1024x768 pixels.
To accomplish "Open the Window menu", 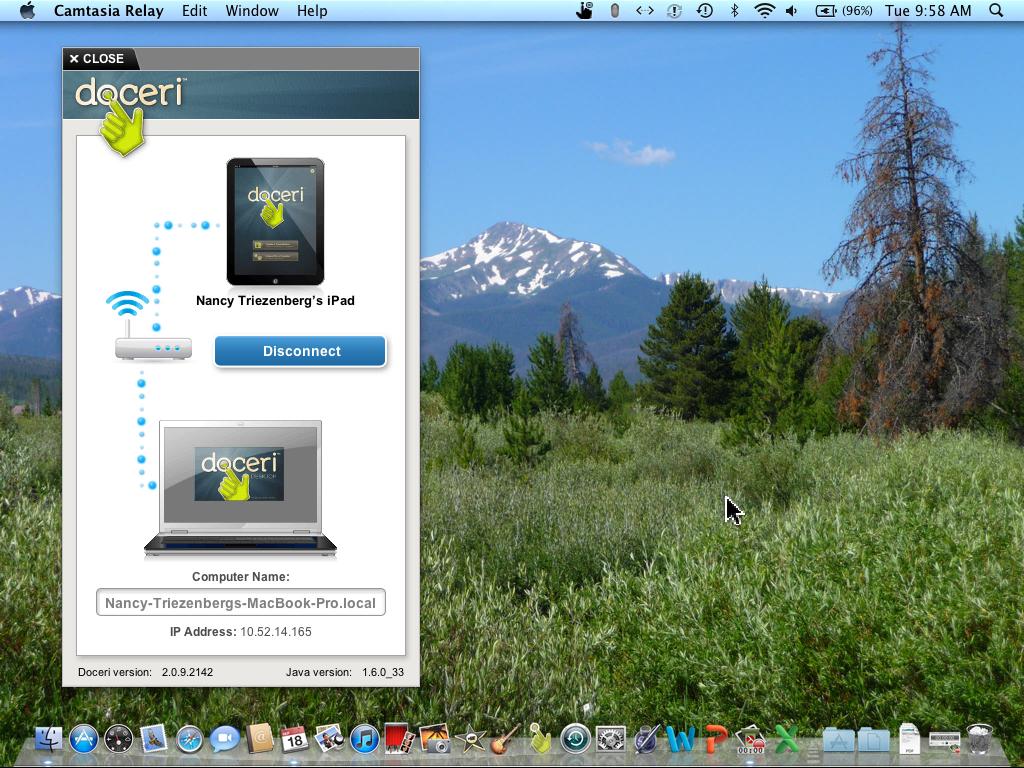I will tap(251, 10).
